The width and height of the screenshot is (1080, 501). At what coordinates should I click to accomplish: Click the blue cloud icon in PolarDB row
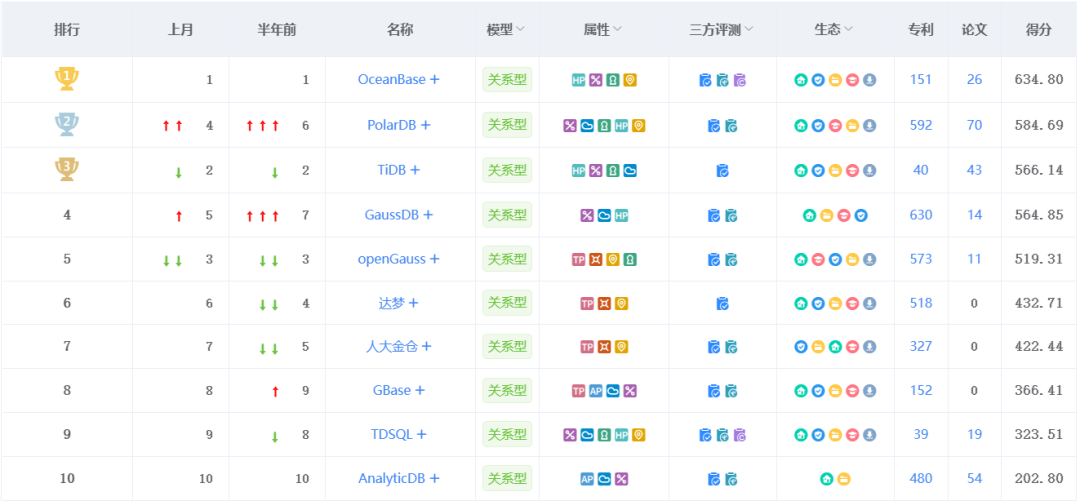coord(587,125)
